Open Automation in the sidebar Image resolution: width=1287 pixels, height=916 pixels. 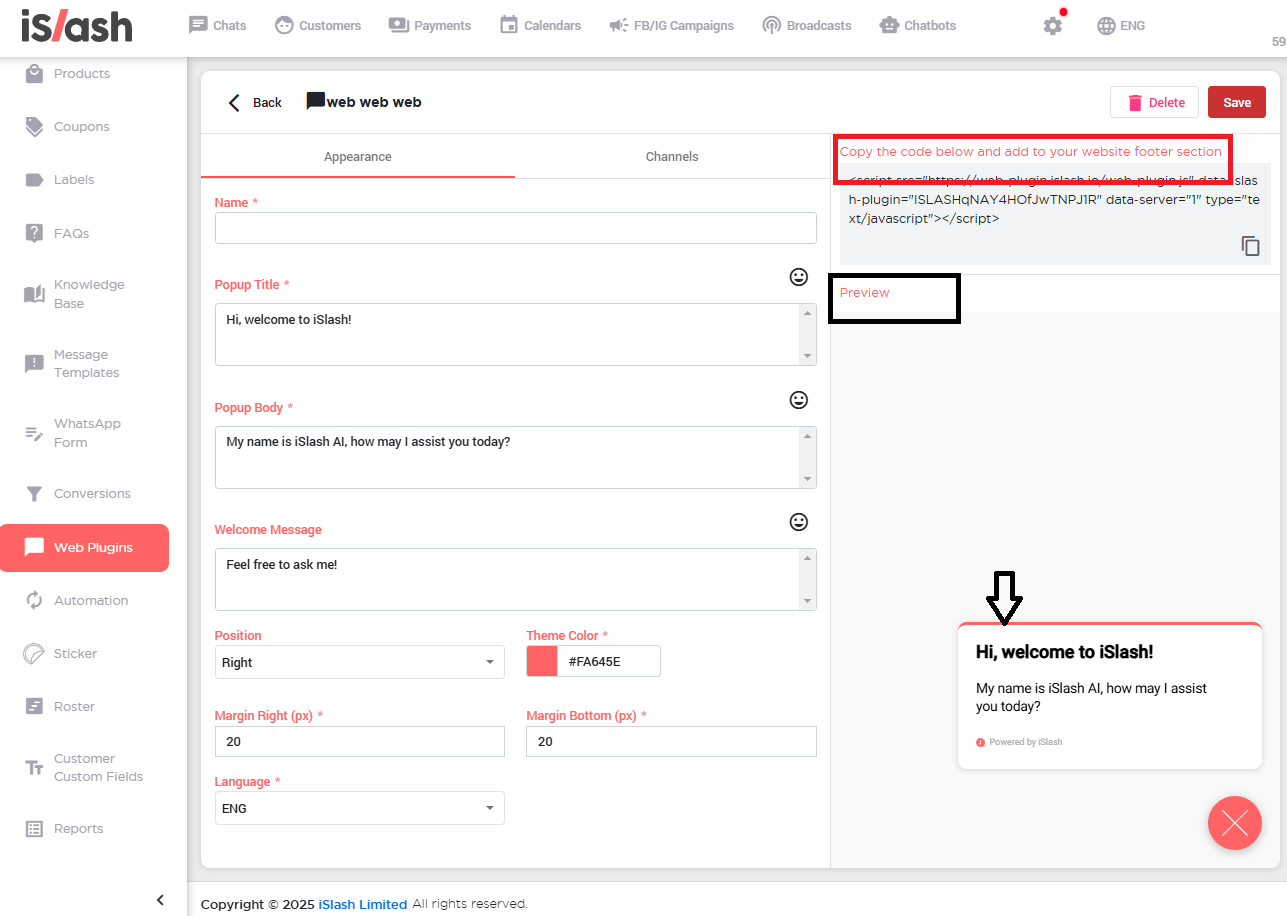pos(90,601)
